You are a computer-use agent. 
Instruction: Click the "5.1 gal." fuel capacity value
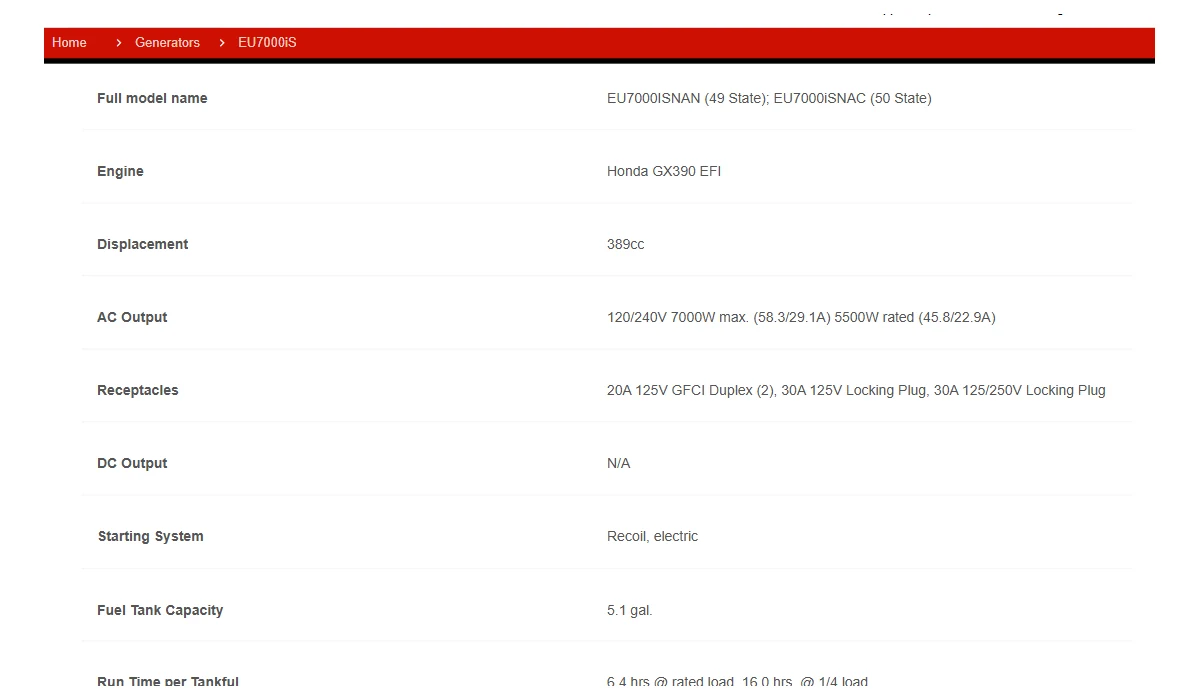tap(630, 610)
